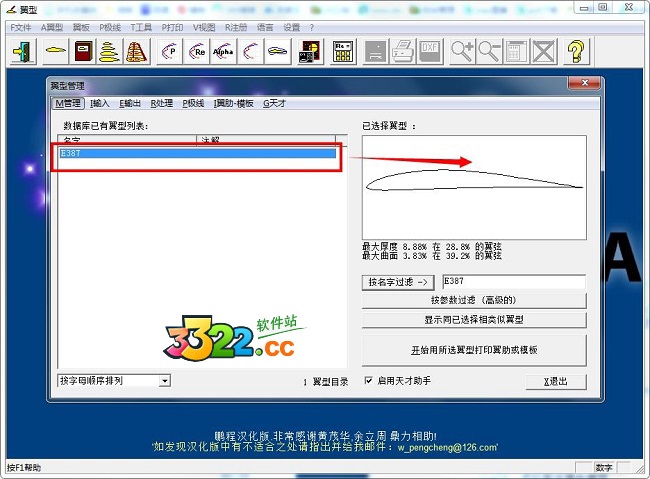
Task: Open the T工具 menu
Action: coord(141,27)
